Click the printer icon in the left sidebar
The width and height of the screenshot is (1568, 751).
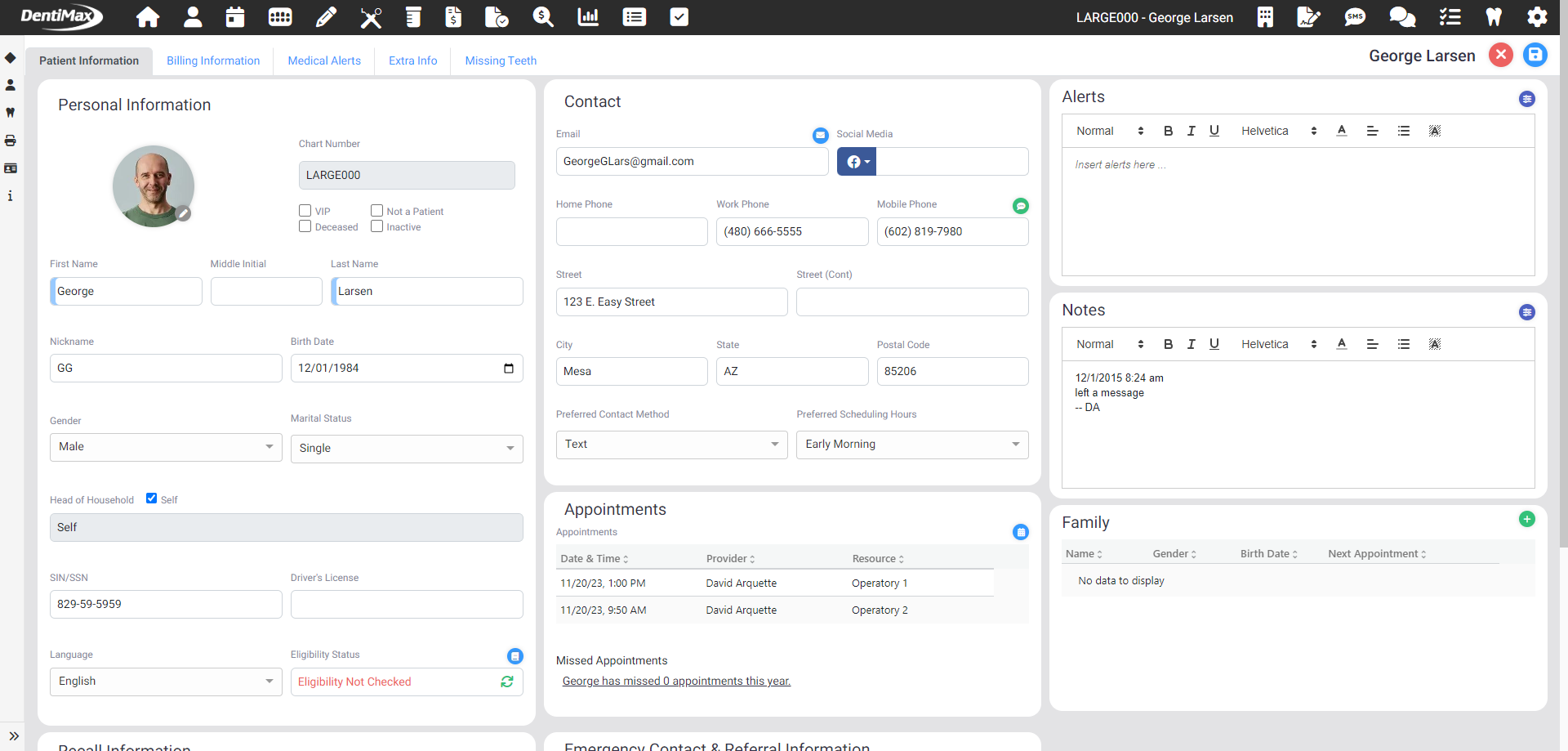[11, 141]
